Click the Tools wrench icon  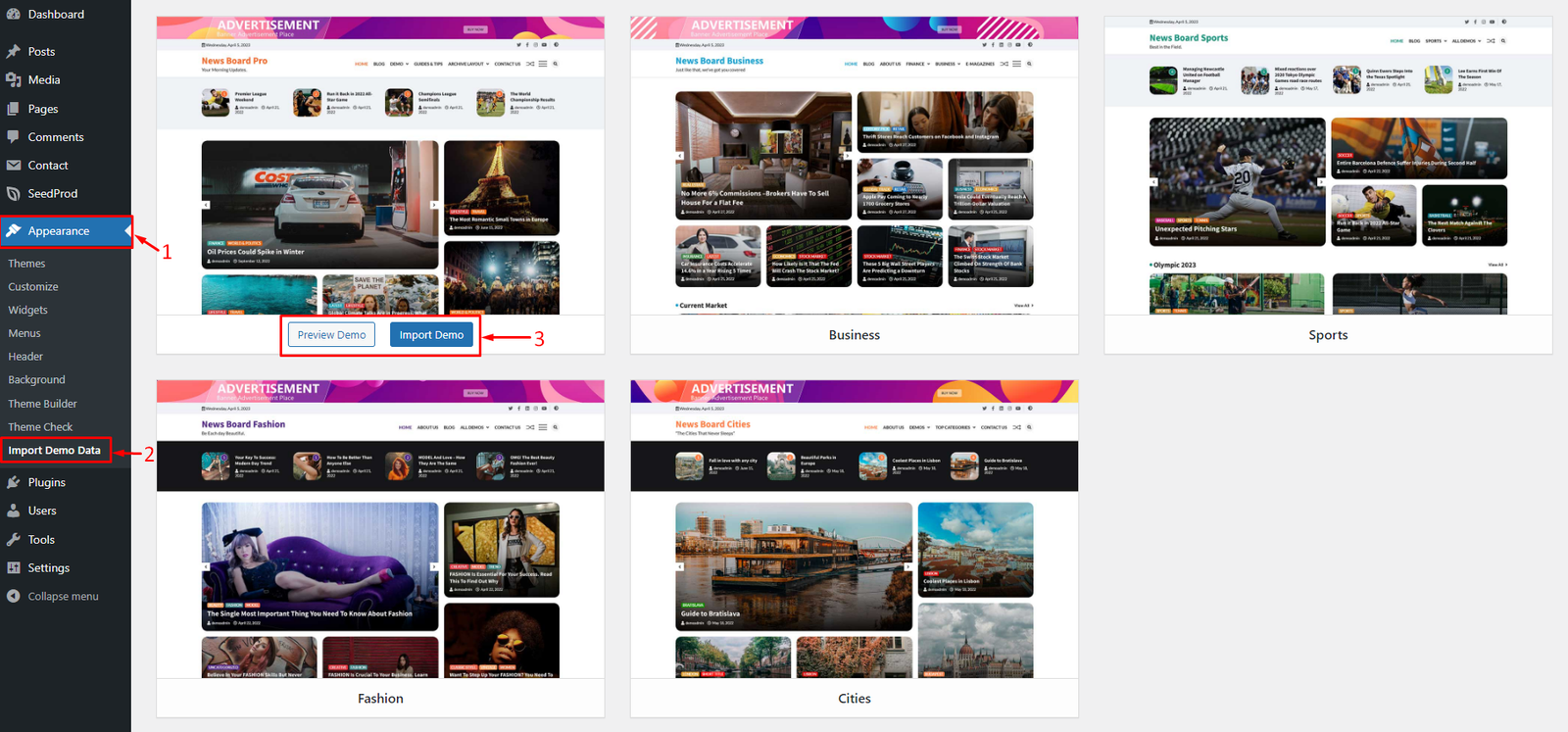[13, 540]
